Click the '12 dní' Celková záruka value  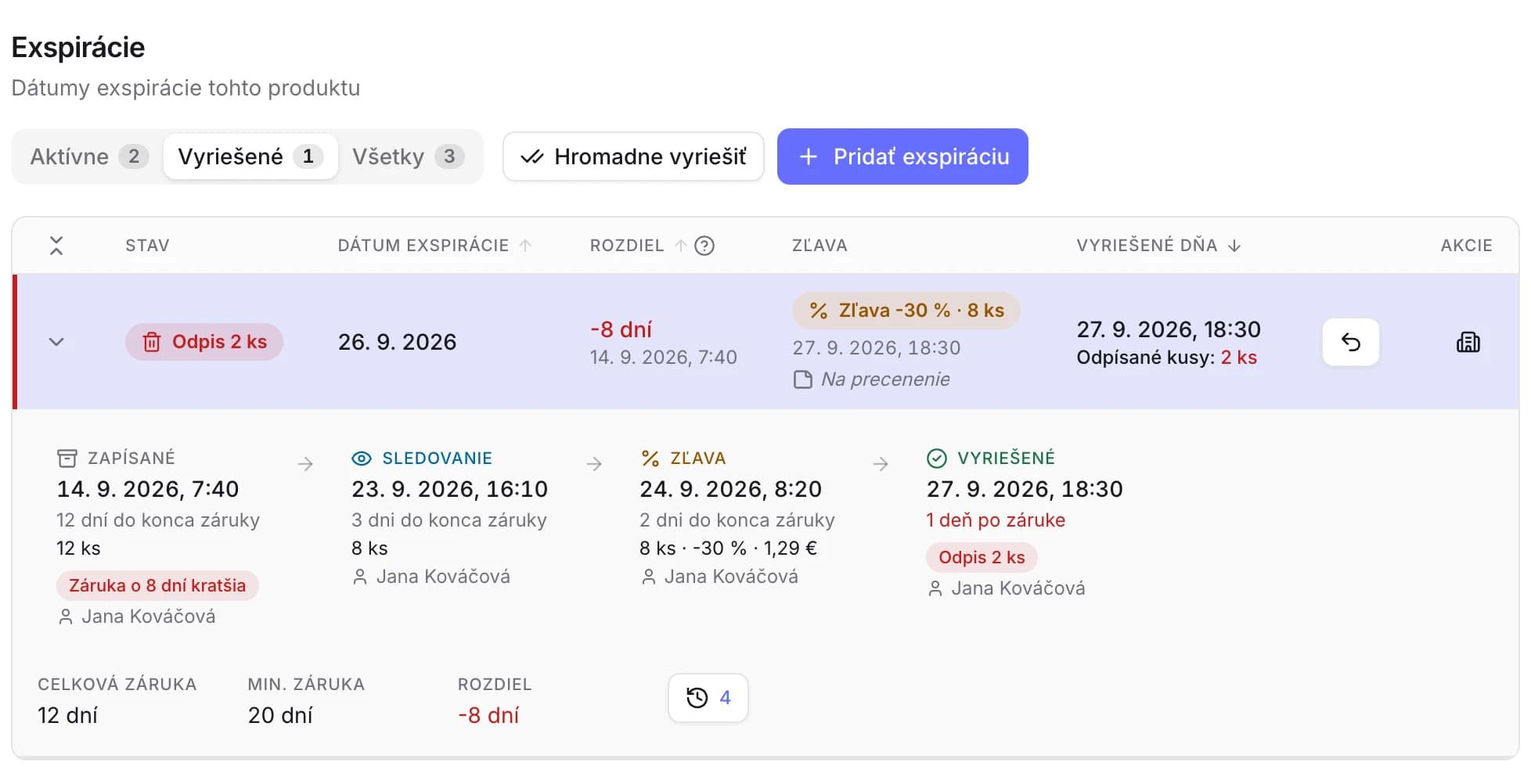67,715
